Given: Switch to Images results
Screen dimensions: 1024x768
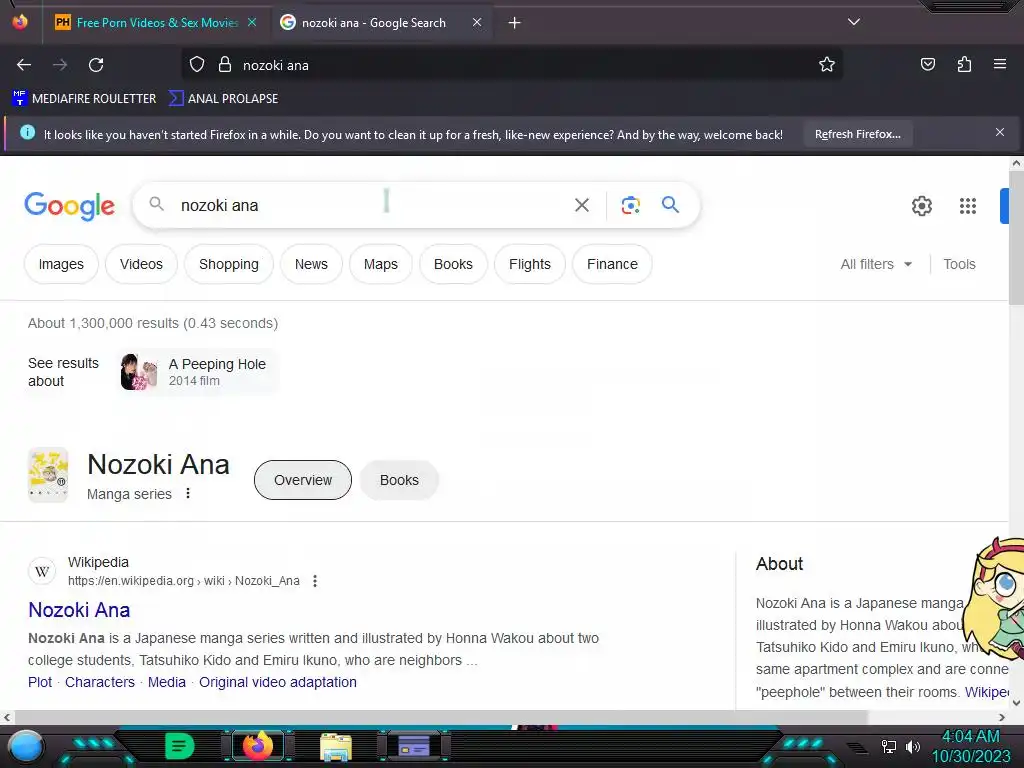Looking at the screenshot, I should pyautogui.click(x=61, y=264).
